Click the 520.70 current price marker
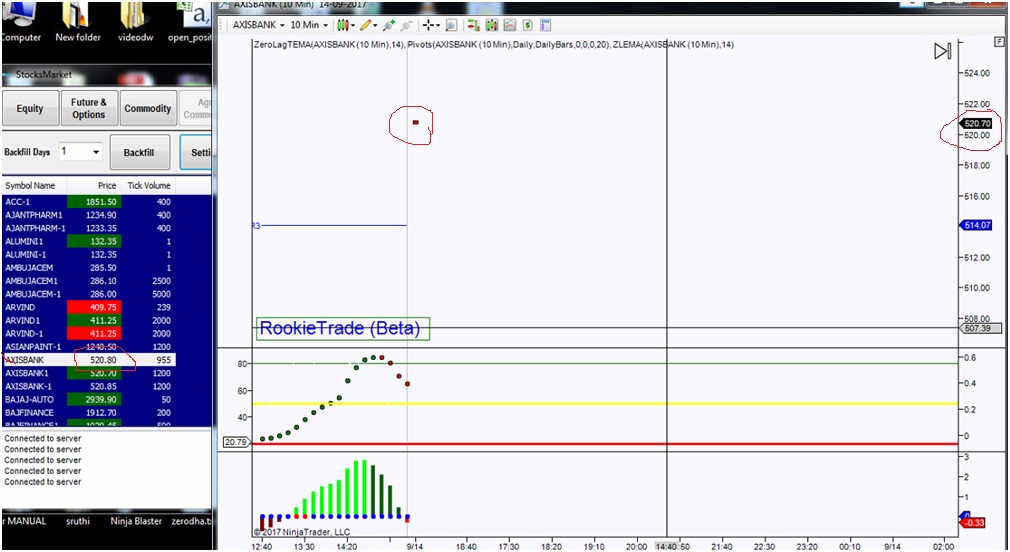This screenshot has height=552, width=1010. (977, 123)
